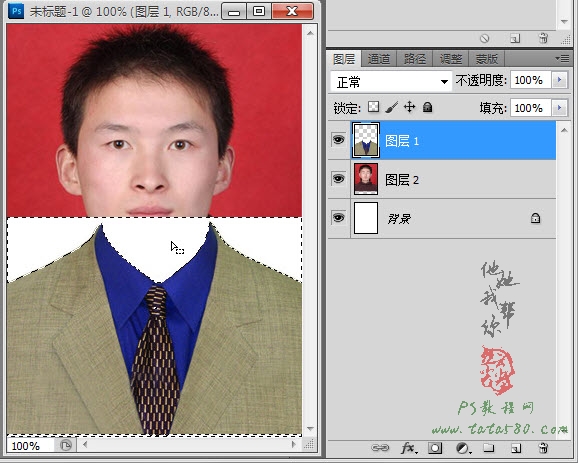Click canvas horizontal scroll right arrow
This screenshot has height=463, width=578.
[294, 445]
